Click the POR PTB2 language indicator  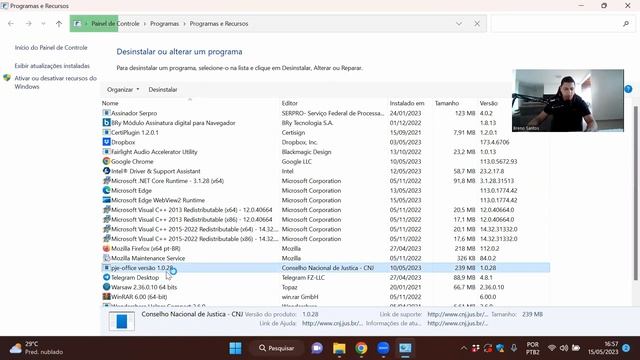click(x=532, y=348)
